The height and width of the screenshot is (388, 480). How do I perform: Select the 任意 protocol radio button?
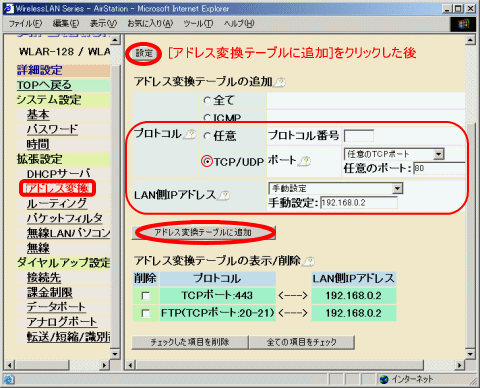(207, 136)
